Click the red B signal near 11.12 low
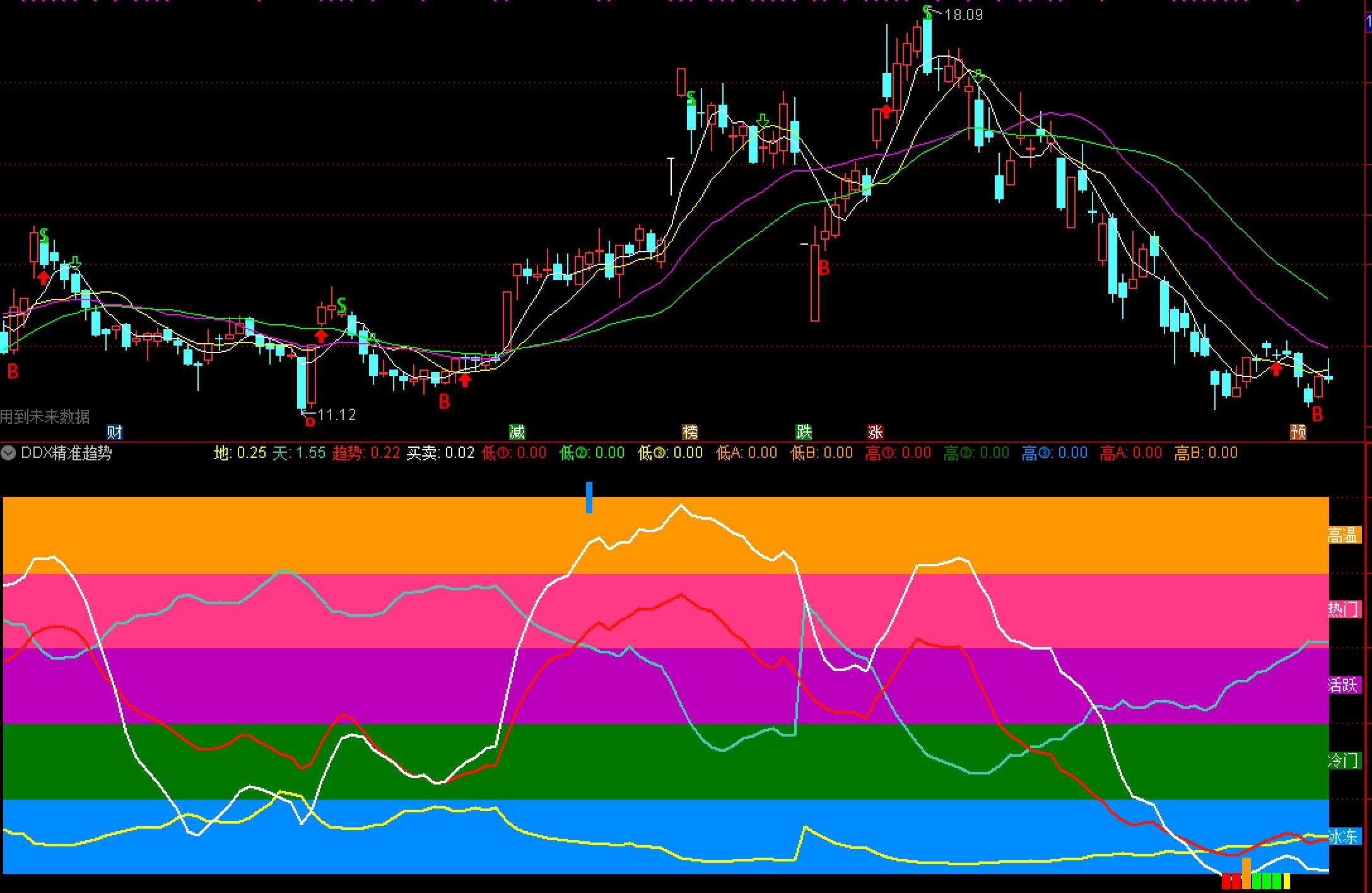 [x=310, y=421]
